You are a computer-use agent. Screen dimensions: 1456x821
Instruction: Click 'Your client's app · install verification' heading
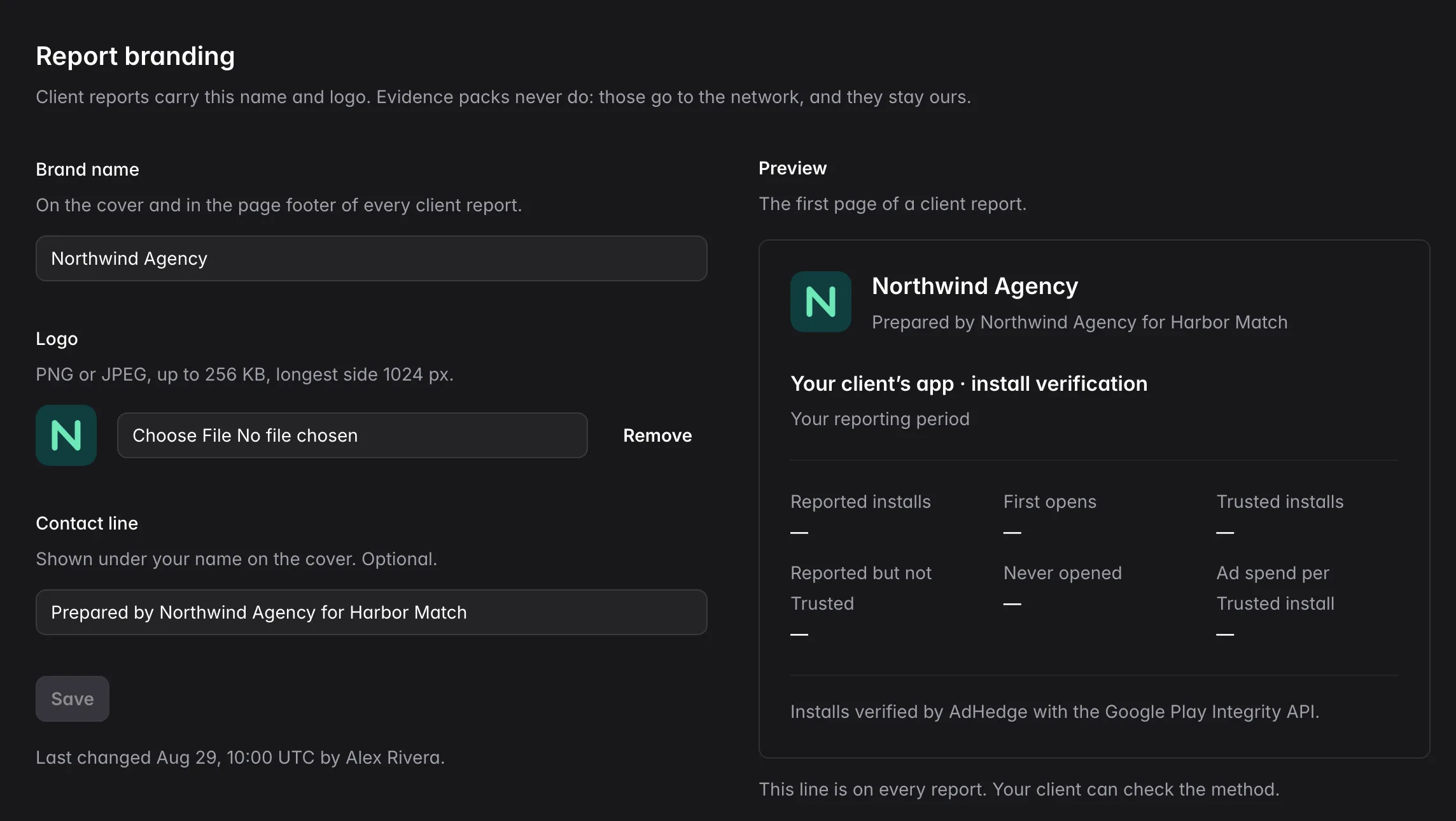(x=969, y=384)
